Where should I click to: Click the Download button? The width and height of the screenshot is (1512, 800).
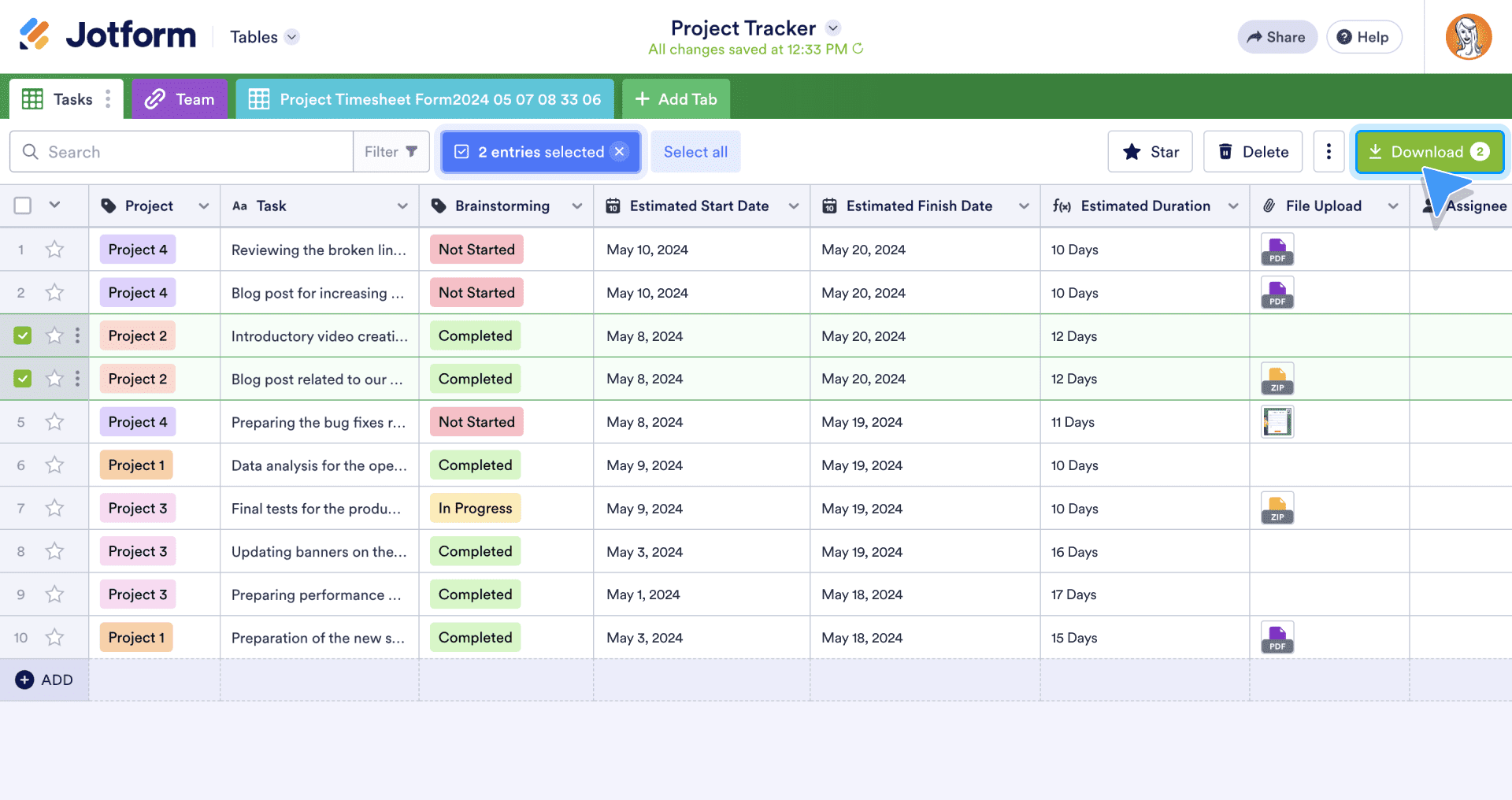(x=1429, y=152)
